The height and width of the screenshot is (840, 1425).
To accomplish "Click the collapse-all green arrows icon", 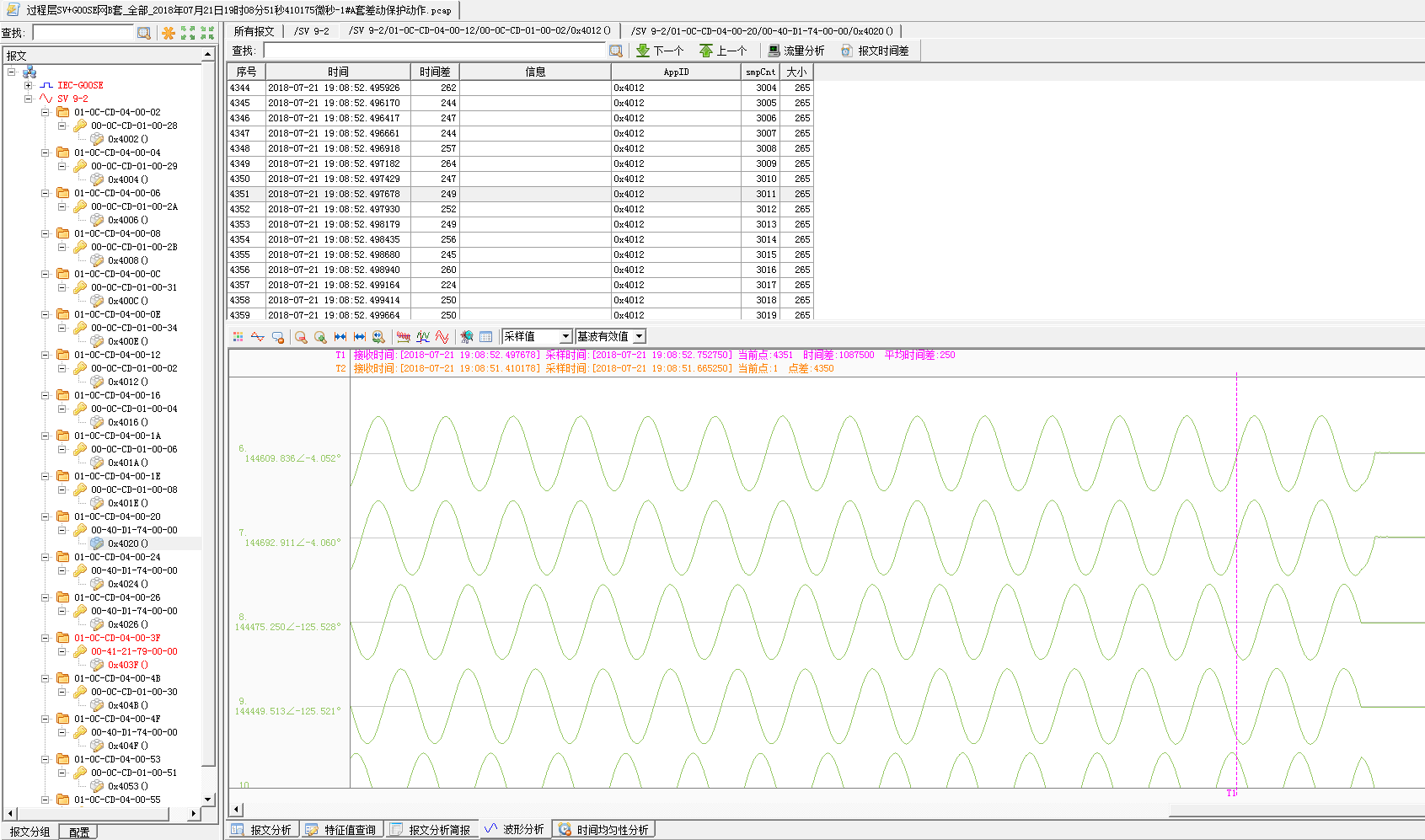I will pos(207,33).
